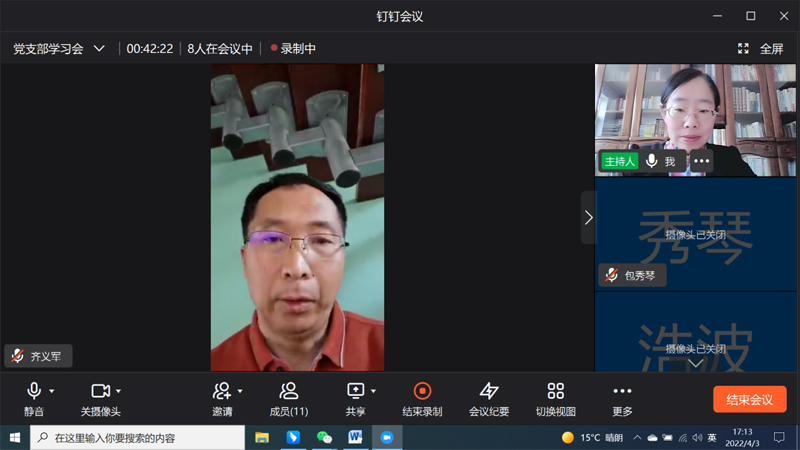Click the 主持人 host badge
Viewport: 800px width, 450px height.
point(618,161)
